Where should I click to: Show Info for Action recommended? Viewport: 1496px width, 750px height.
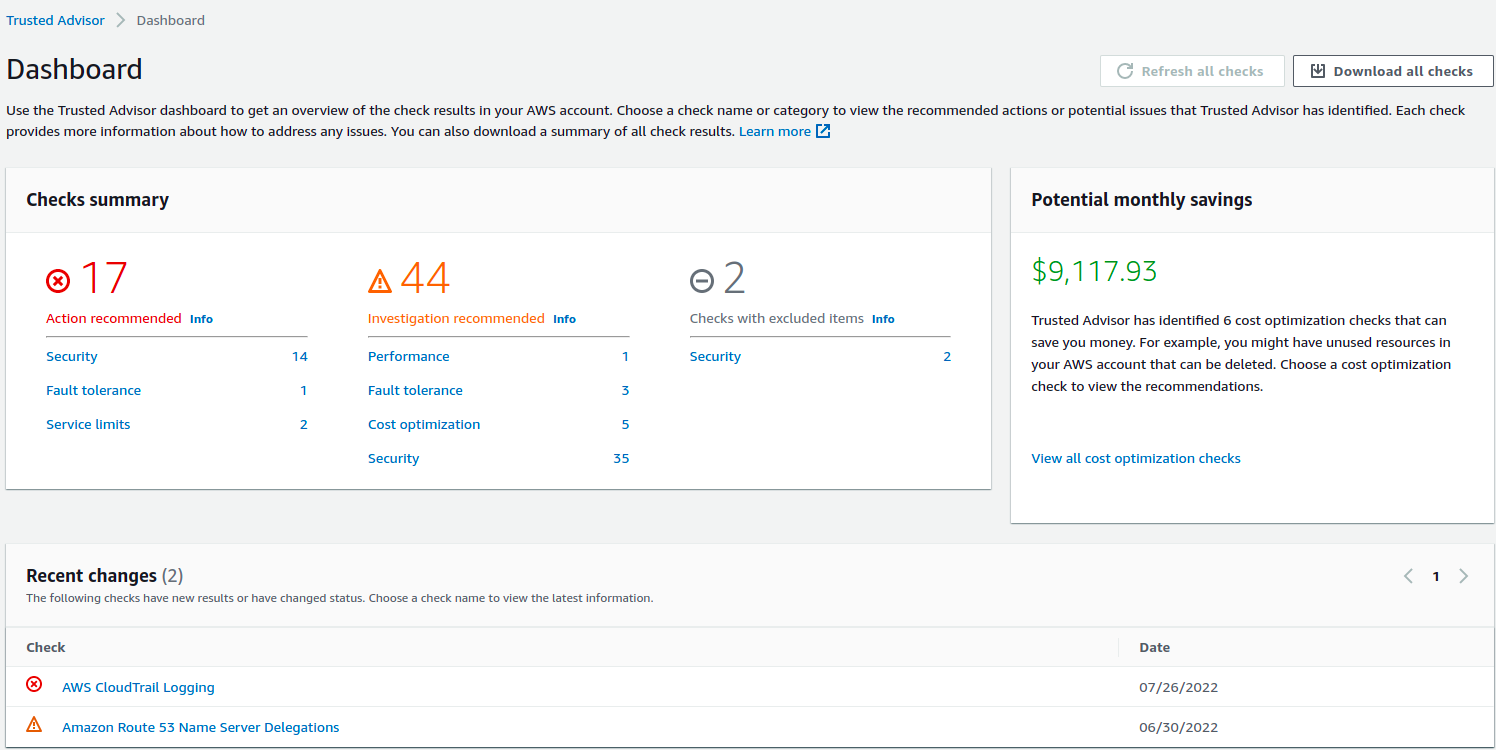[x=201, y=319]
